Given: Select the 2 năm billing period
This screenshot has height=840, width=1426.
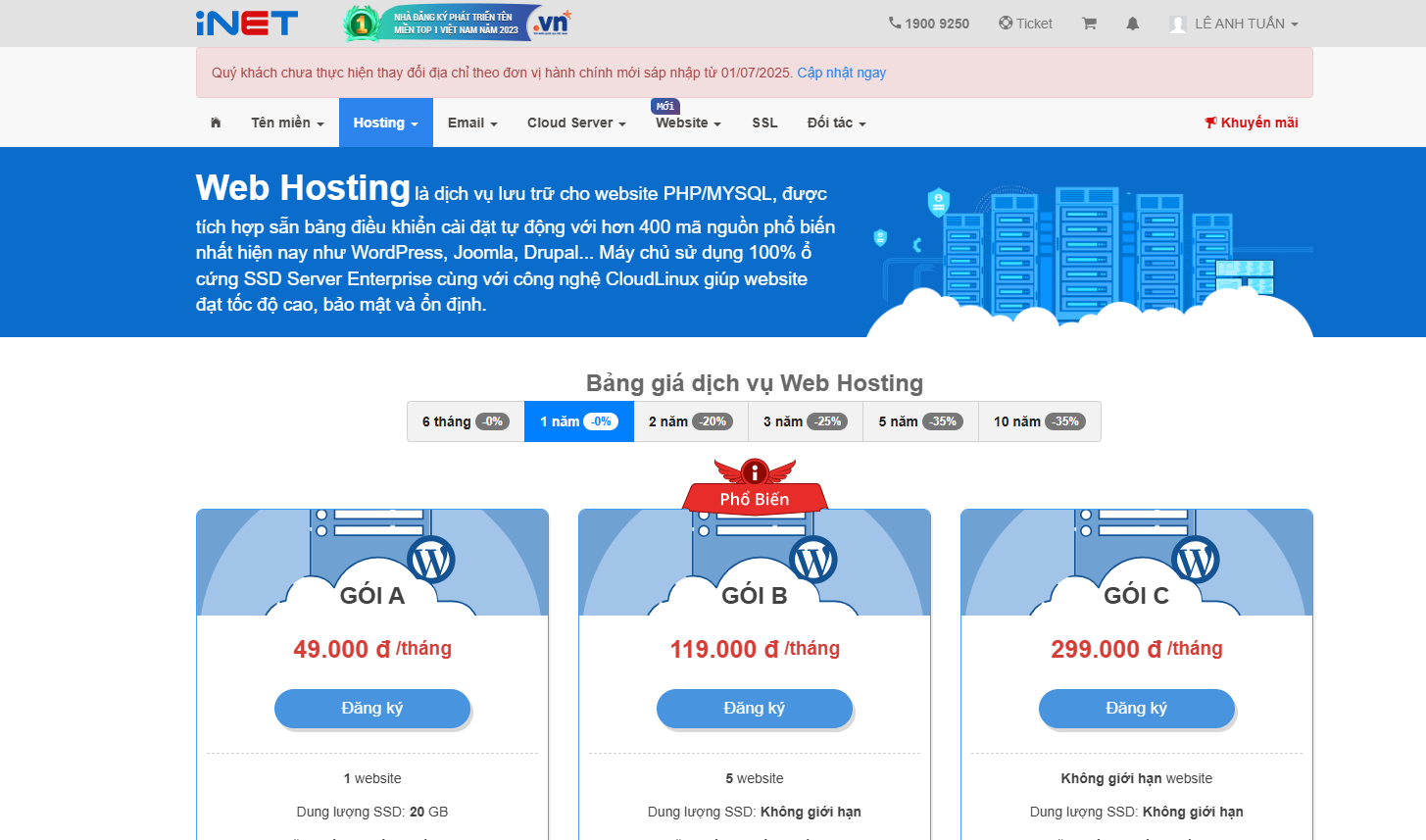Looking at the screenshot, I should point(691,421).
